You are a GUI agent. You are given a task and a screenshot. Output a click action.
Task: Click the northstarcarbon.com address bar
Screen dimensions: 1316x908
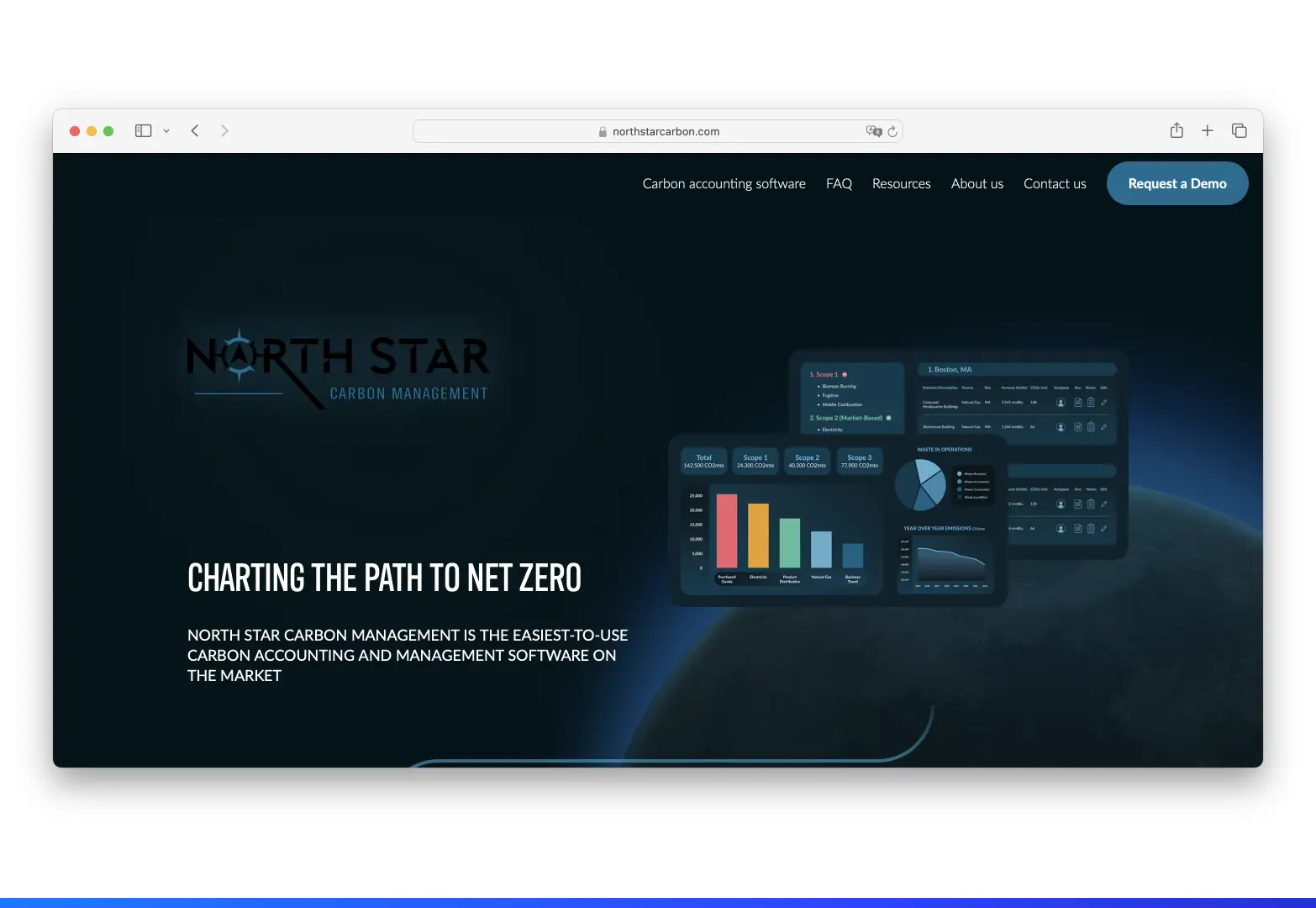tap(657, 131)
